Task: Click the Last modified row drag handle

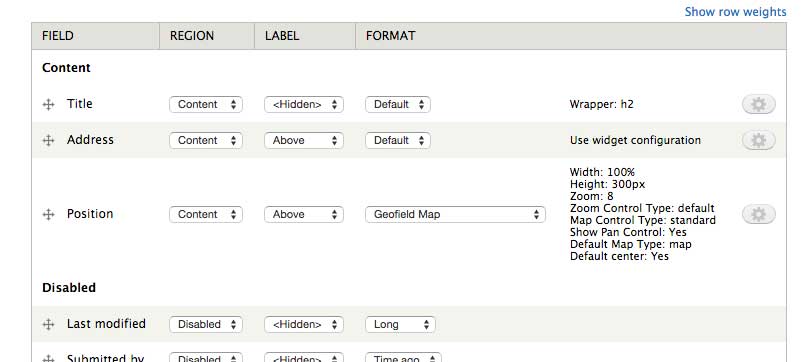Action: [x=48, y=324]
